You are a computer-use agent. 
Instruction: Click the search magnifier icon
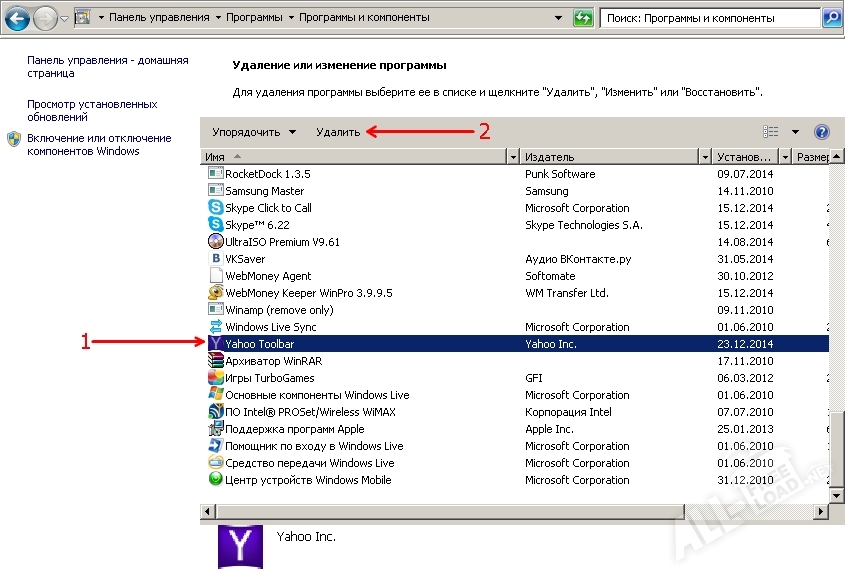(x=832, y=18)
